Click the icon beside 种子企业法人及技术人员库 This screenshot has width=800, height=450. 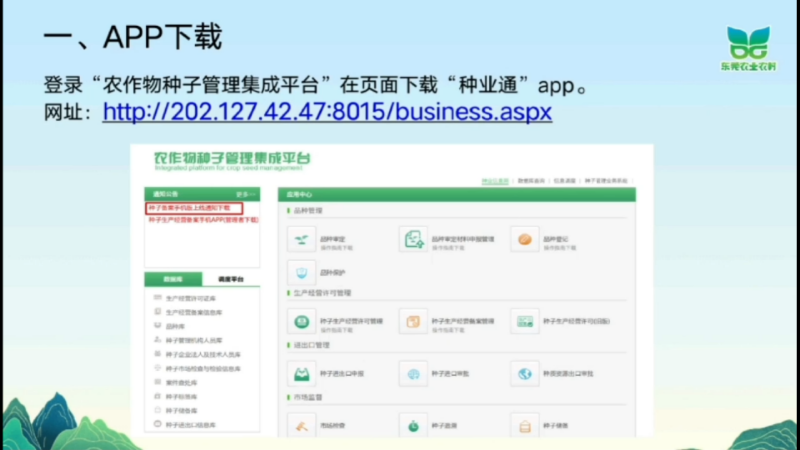[158, 354]
